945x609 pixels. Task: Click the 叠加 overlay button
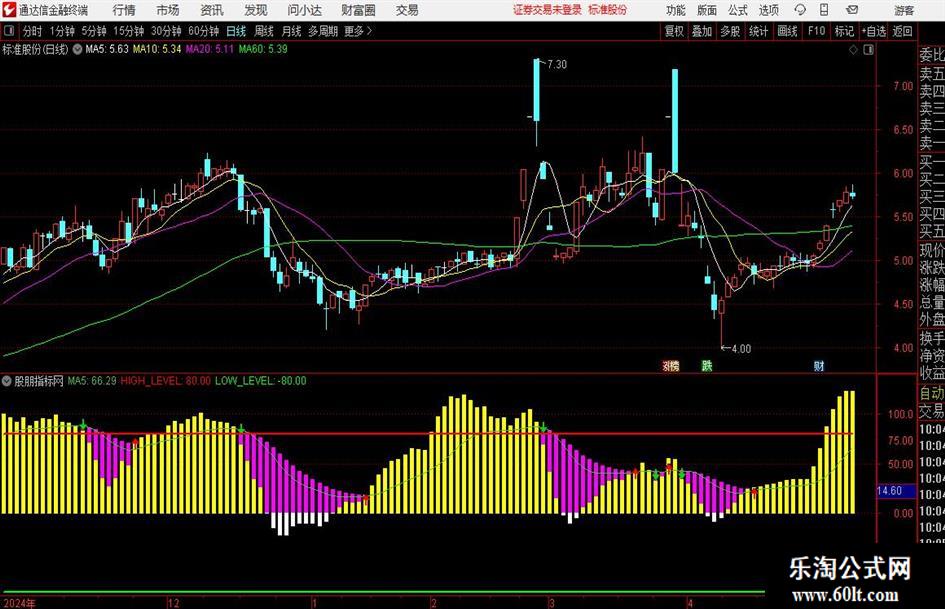click(702, 31)
